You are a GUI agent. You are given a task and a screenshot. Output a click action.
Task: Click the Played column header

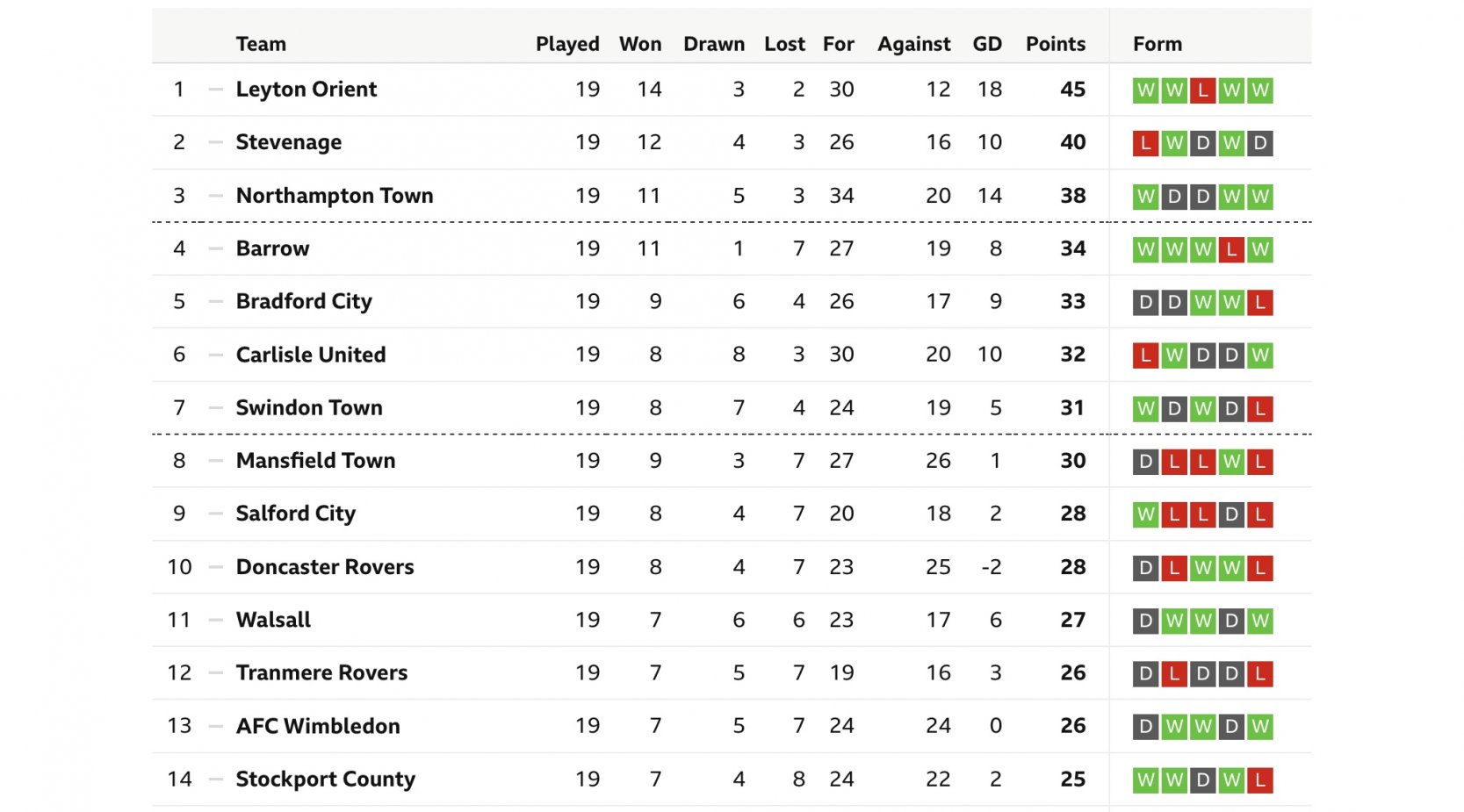(567, 44)
